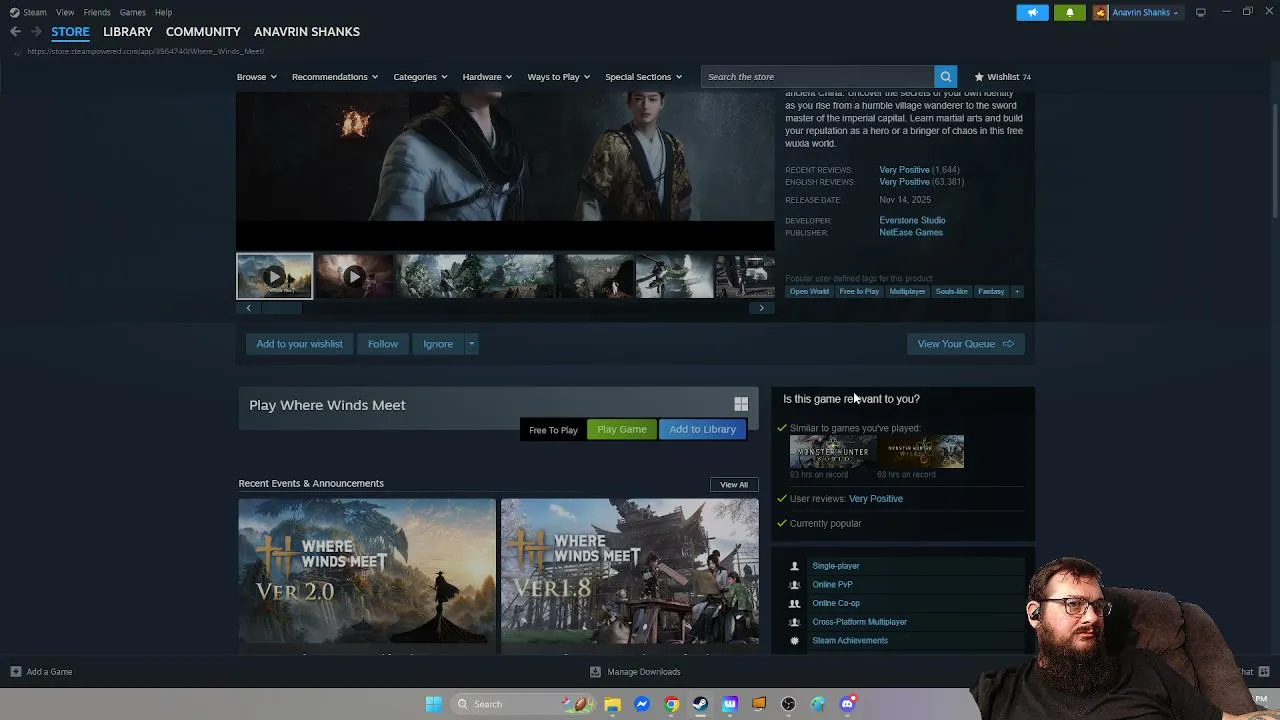Follow the game with the Follow button
The image size is (1280, 720).
coord(383,344)
